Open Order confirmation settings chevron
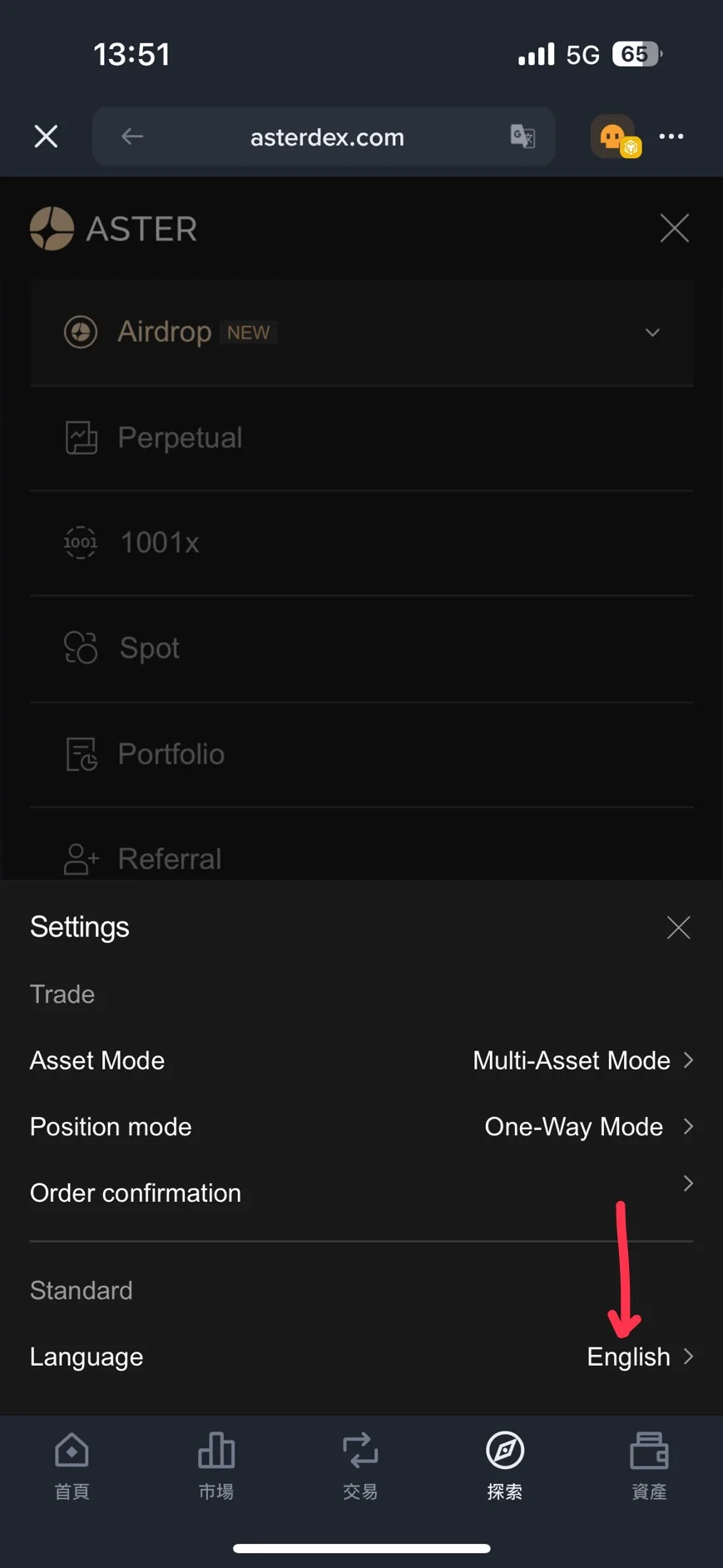Viewport: 723px width, 1568px height. pyautogui.click(x=687, y=1183)
